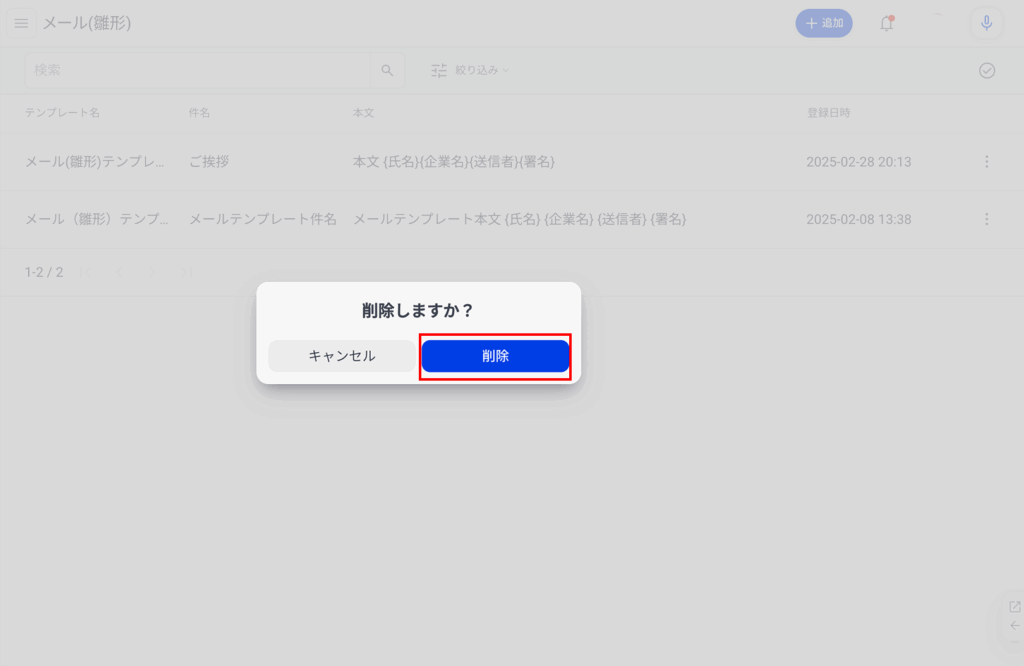Click the 本文 column header
The width and height of the screenshot is (1024, 666).
tap(363, 113)
